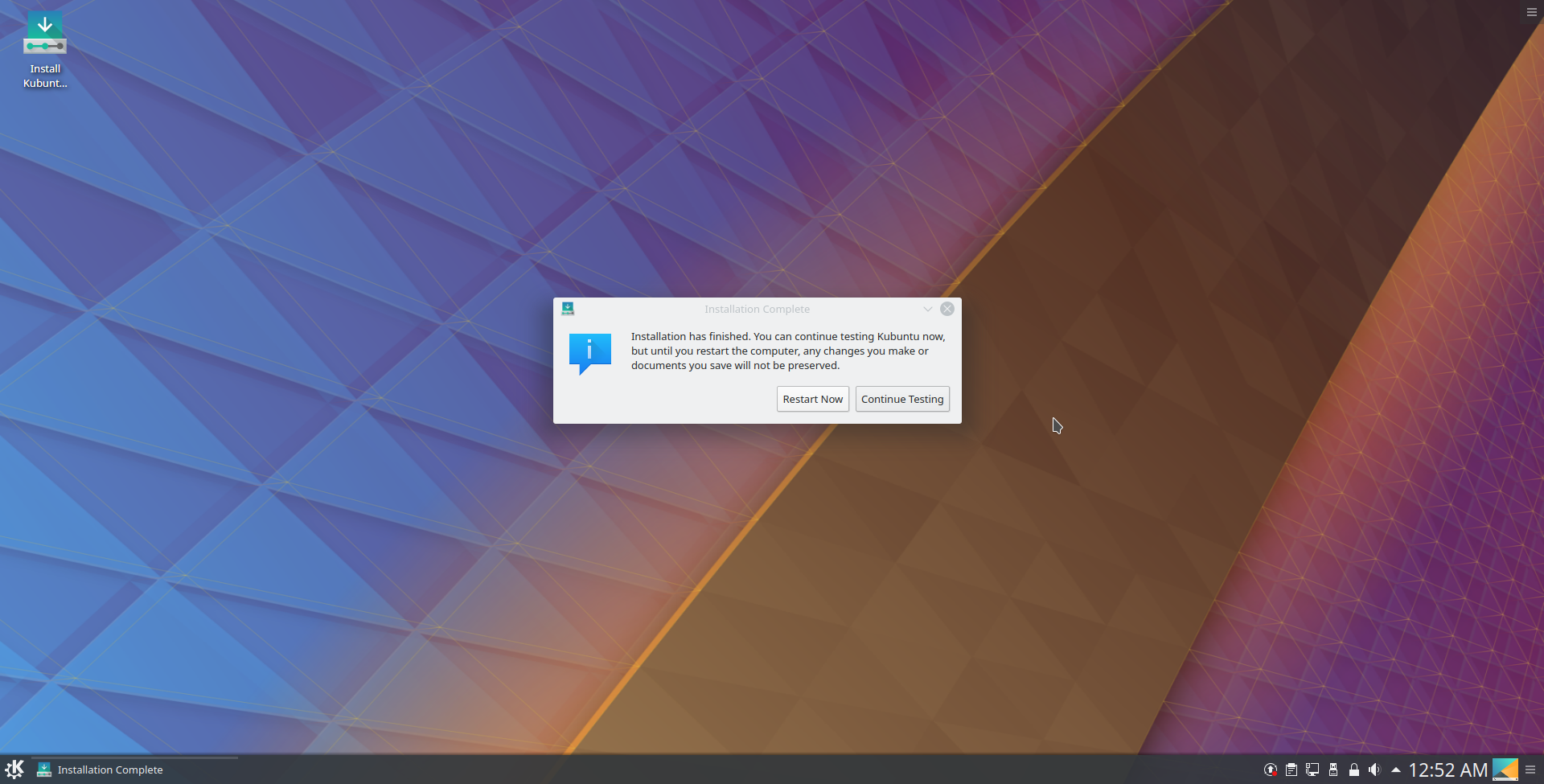Click the blue information icon in dialog
The width and height of the screenshot is (1544, 784).
[x=589, y=354]
